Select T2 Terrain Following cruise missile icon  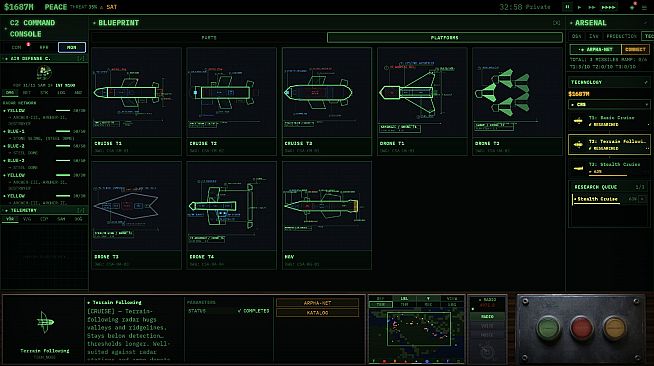coord(578,145)
